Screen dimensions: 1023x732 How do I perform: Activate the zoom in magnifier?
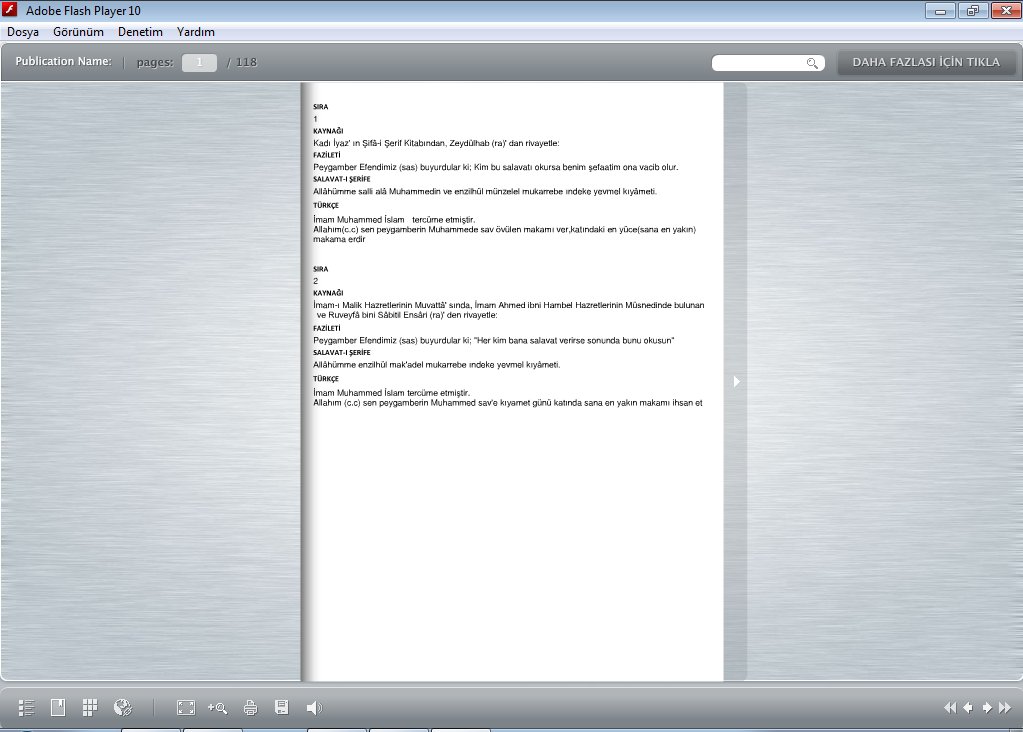pos(217,708)
